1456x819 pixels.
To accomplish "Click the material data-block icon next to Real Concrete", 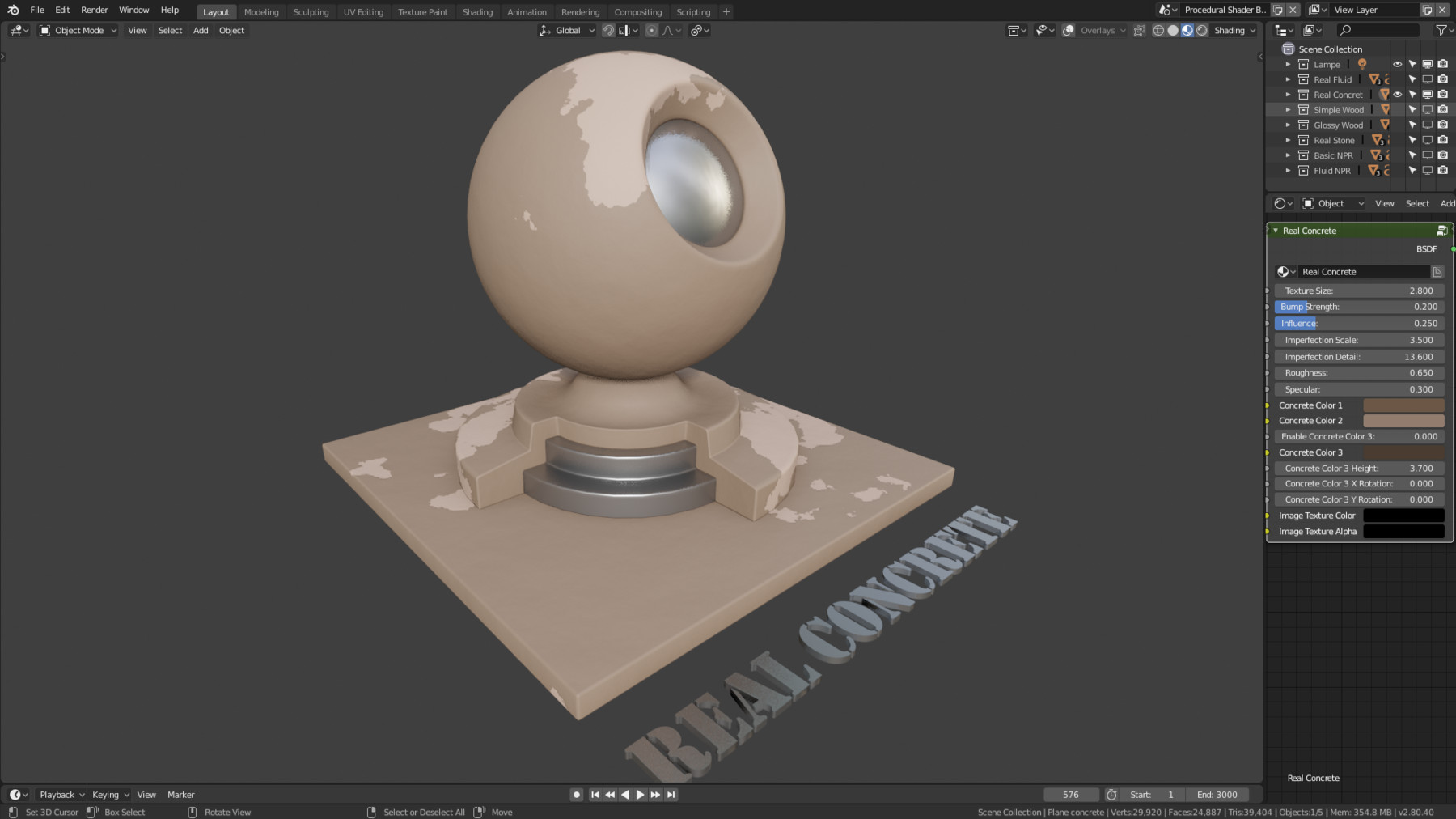I will [x=1286, y=271].
